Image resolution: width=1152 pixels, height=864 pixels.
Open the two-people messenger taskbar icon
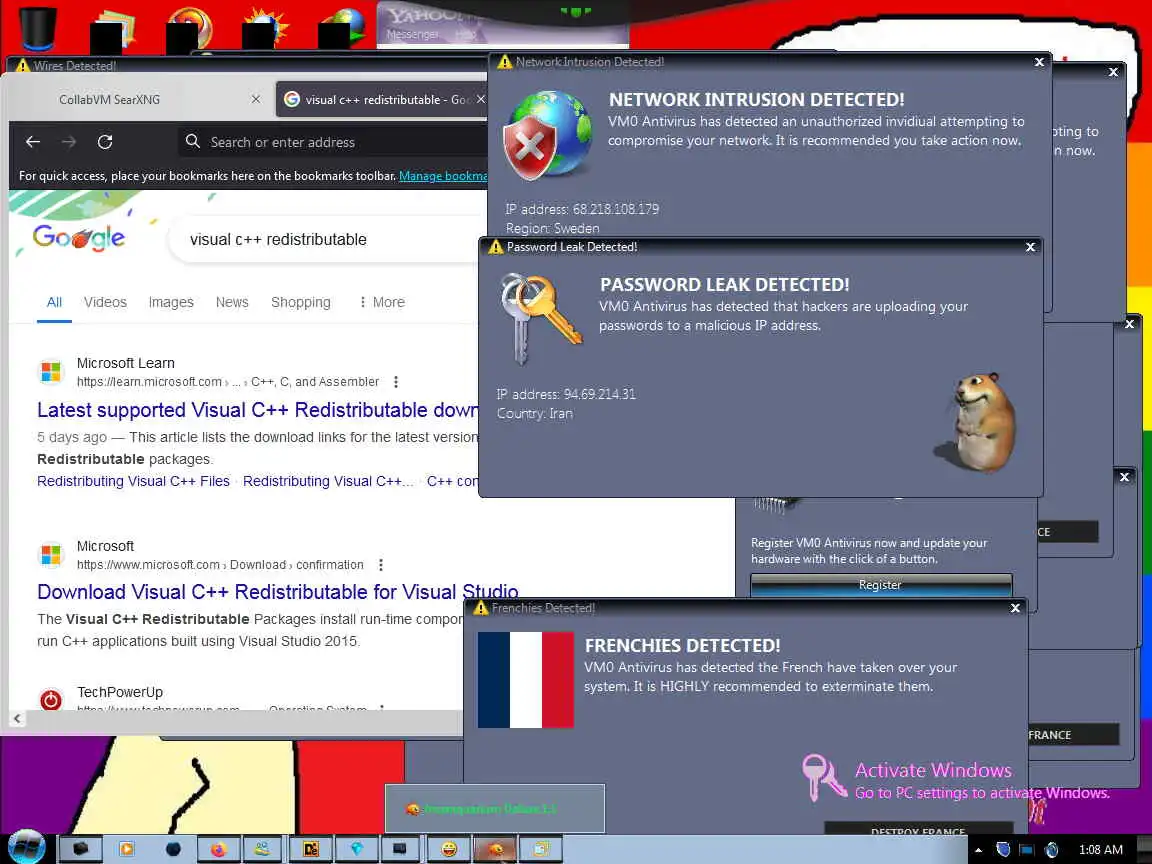[x=262, y=849]
